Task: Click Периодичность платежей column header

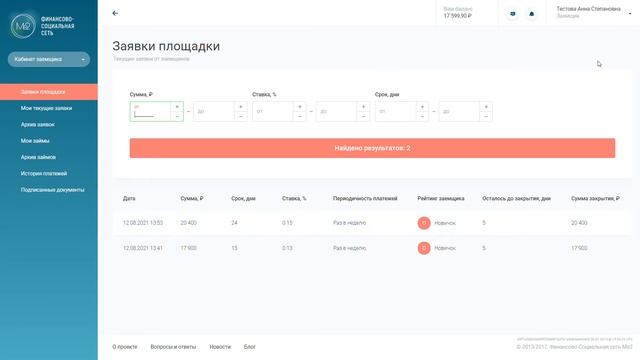Action: tap(365, 198)
